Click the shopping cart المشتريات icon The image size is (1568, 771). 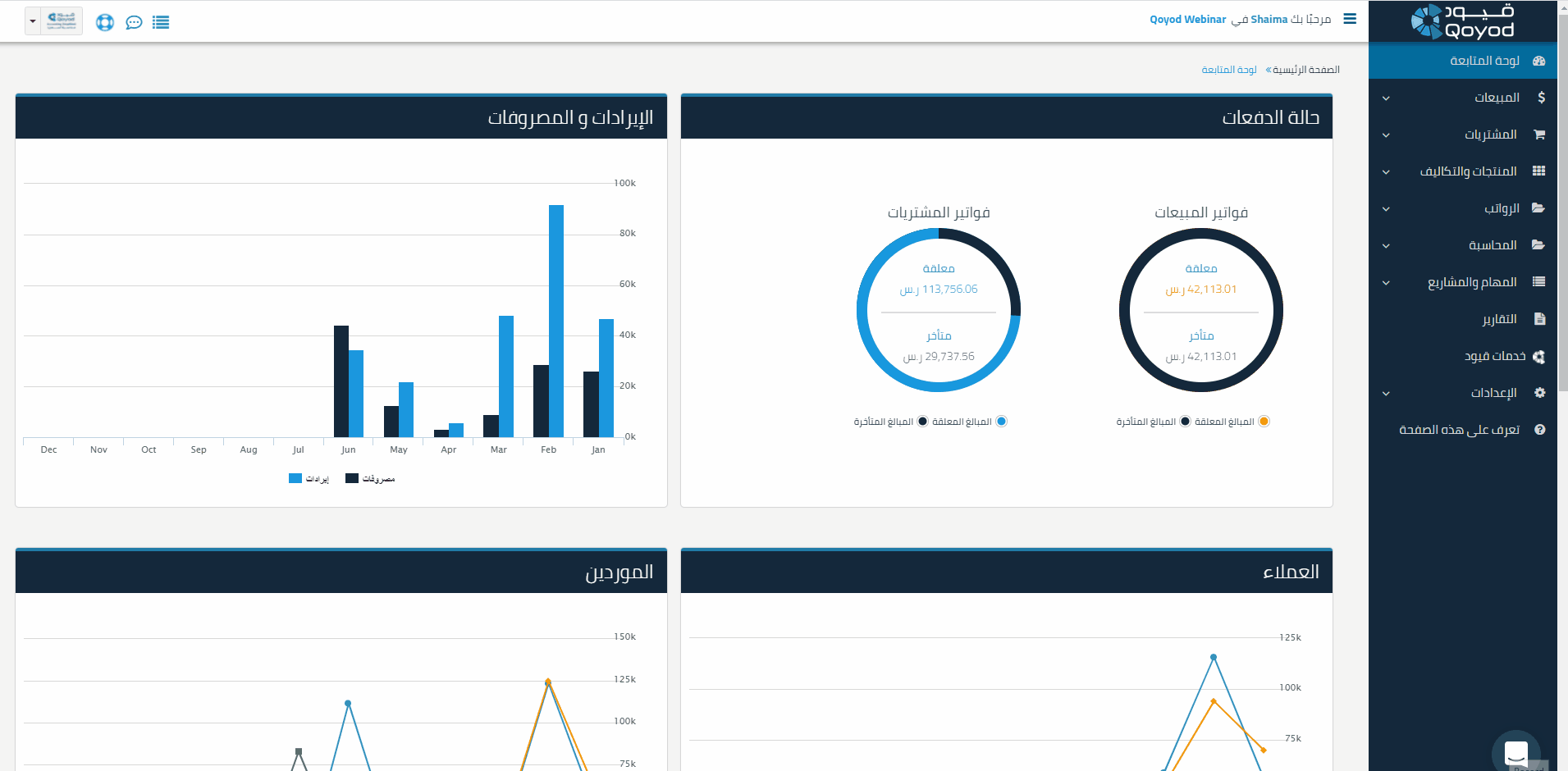[1538, 135]
